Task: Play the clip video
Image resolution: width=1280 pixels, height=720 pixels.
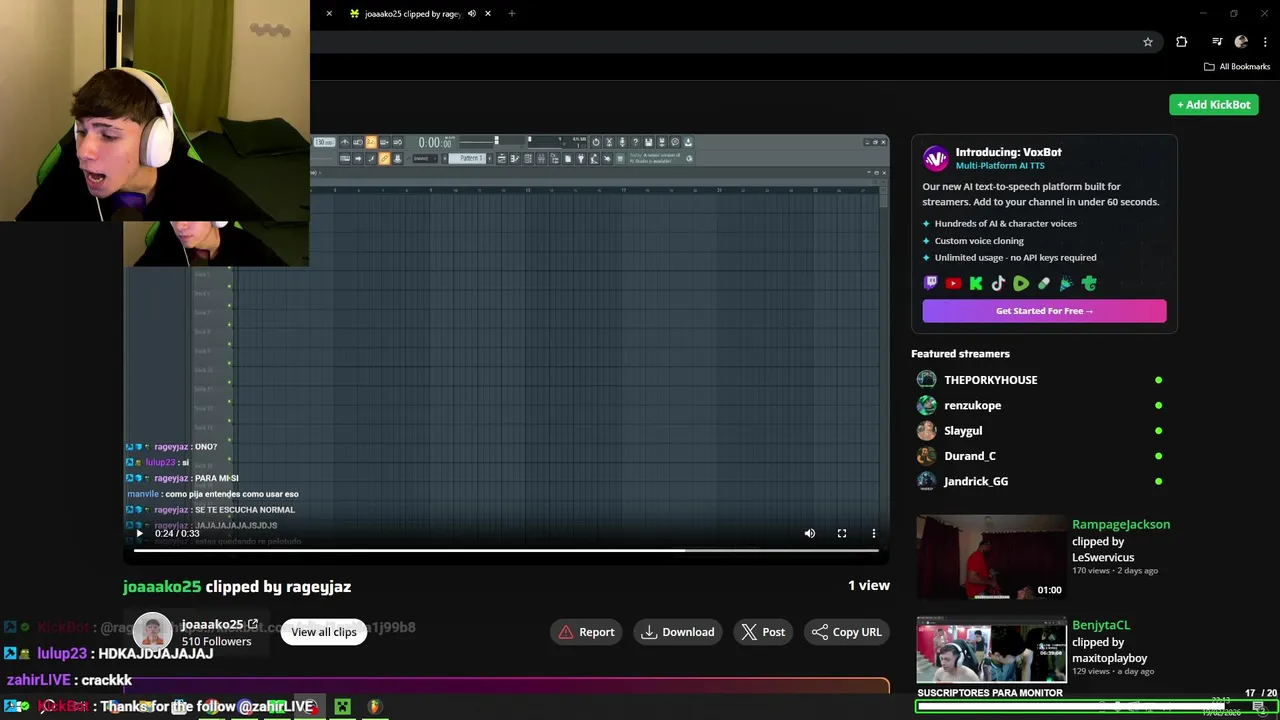Action: pos(139,533)
